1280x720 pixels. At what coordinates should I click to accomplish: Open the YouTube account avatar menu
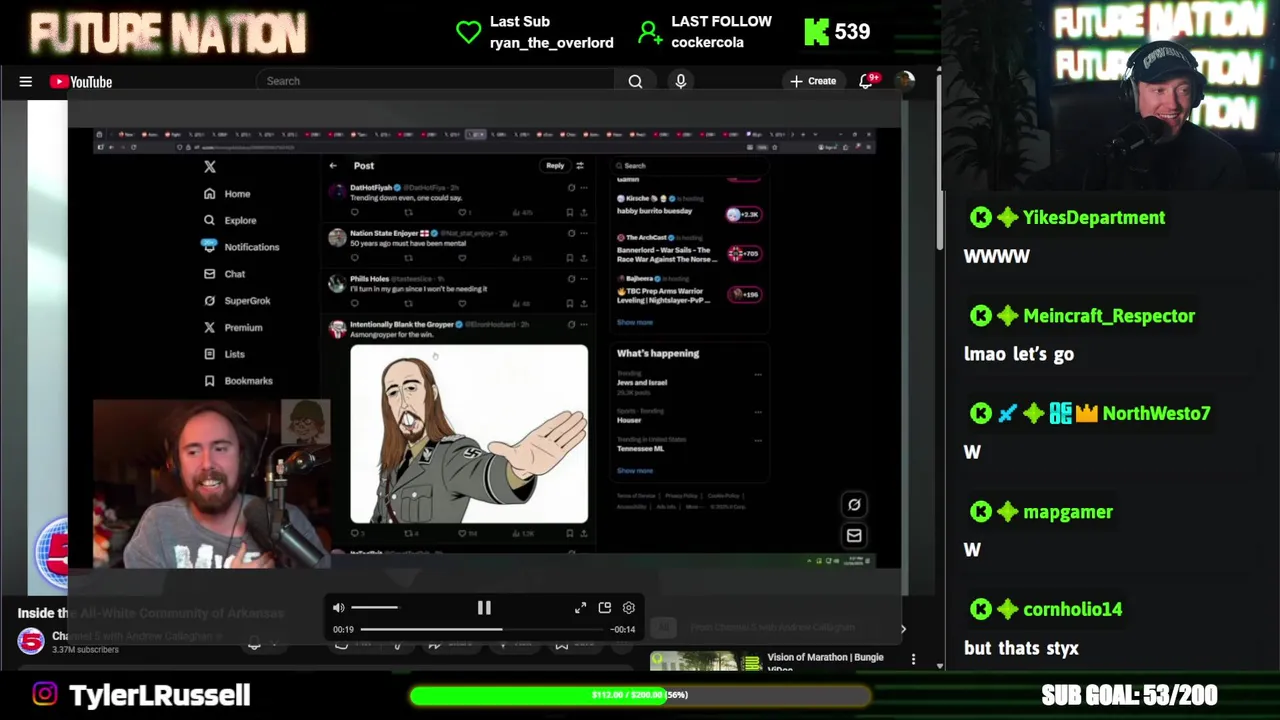coord(904,81)
